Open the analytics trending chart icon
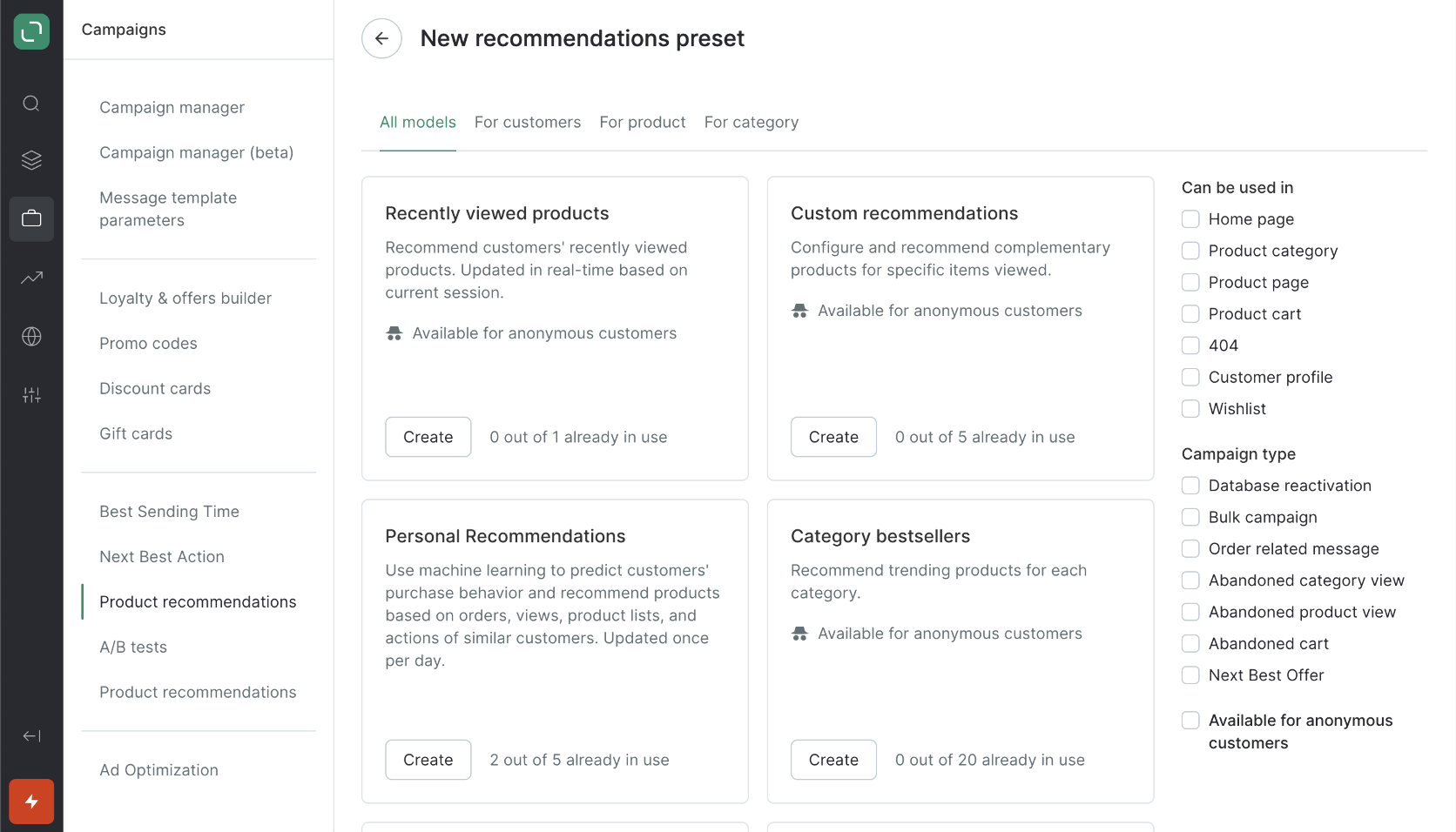This screenshot has height=832, width=1456. click(31, 278)
